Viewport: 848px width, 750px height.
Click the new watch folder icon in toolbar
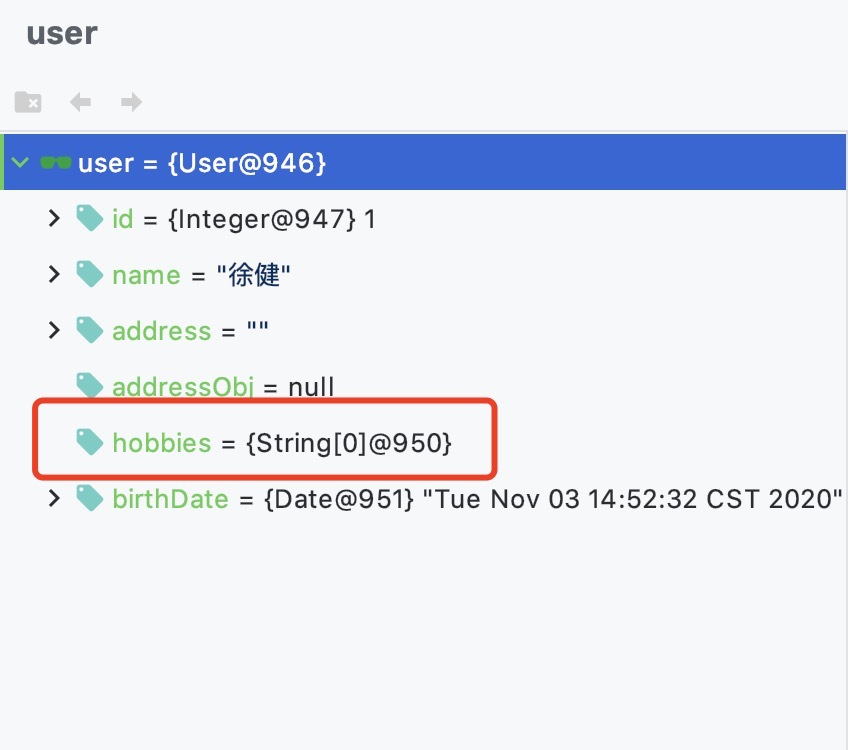click(x=27, y=101)
